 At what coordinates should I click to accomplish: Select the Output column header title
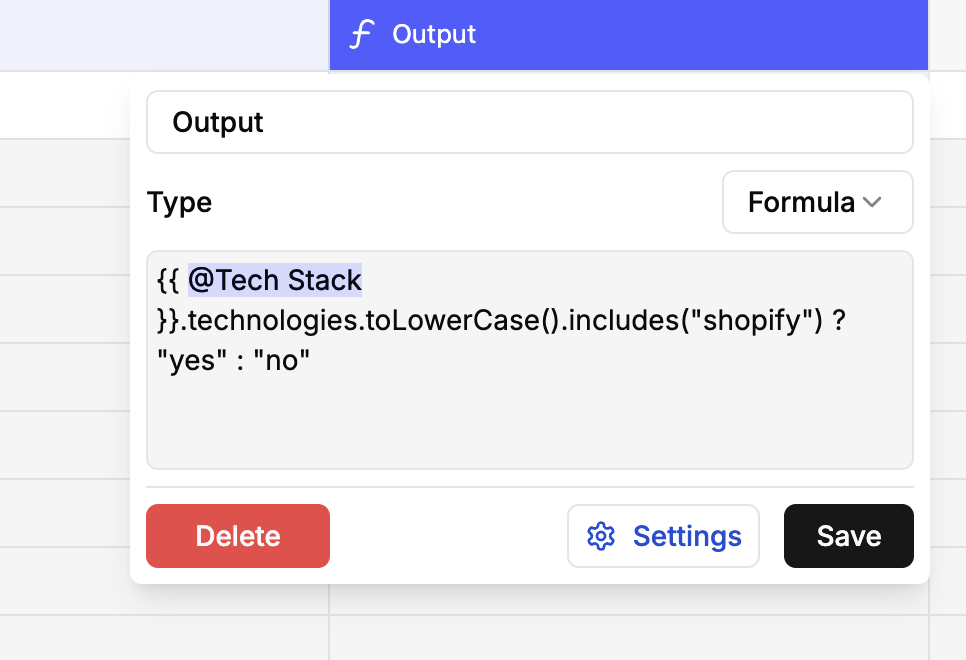tap(434, 34)
